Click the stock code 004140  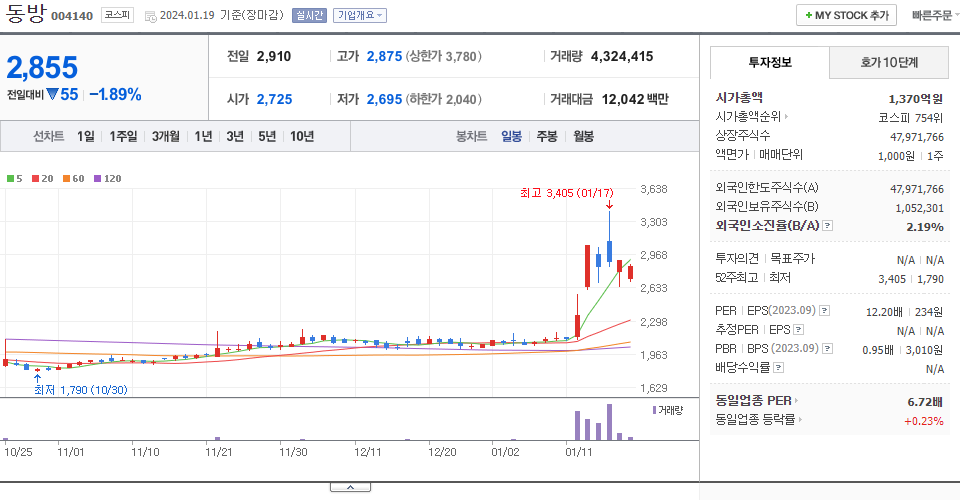point(72,17)
